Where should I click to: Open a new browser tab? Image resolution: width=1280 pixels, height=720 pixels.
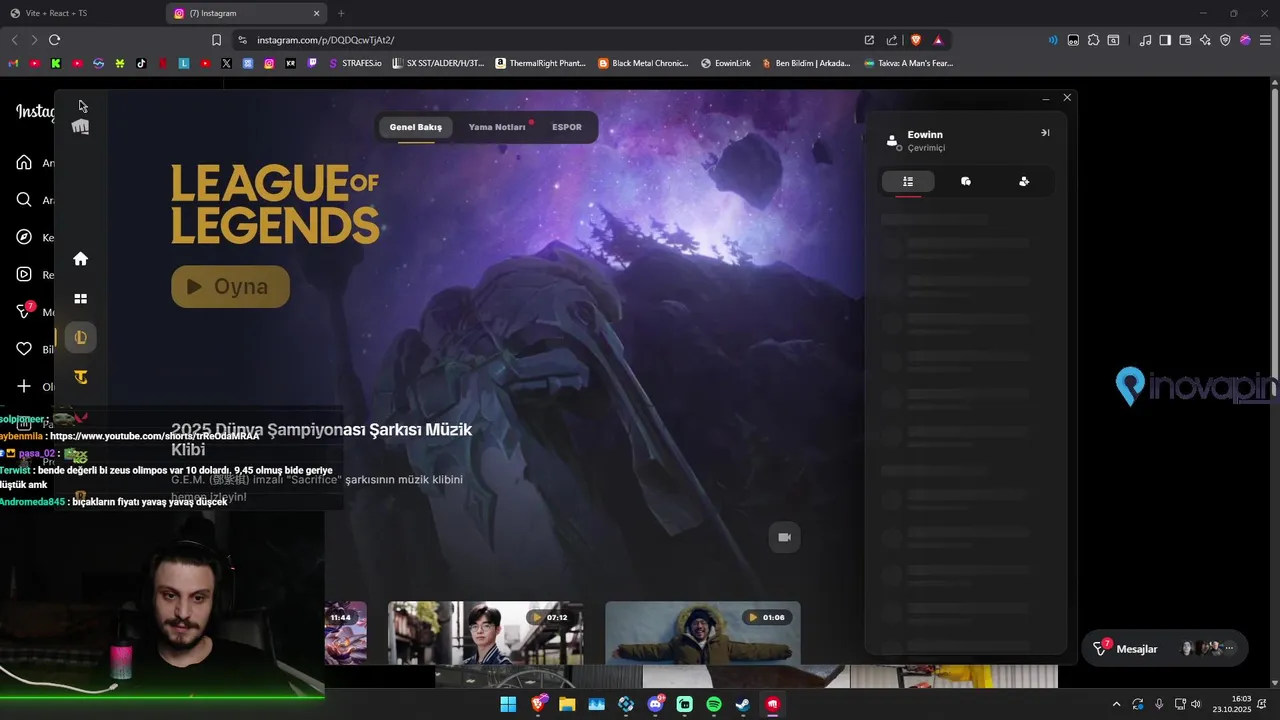tap(341, 13)
